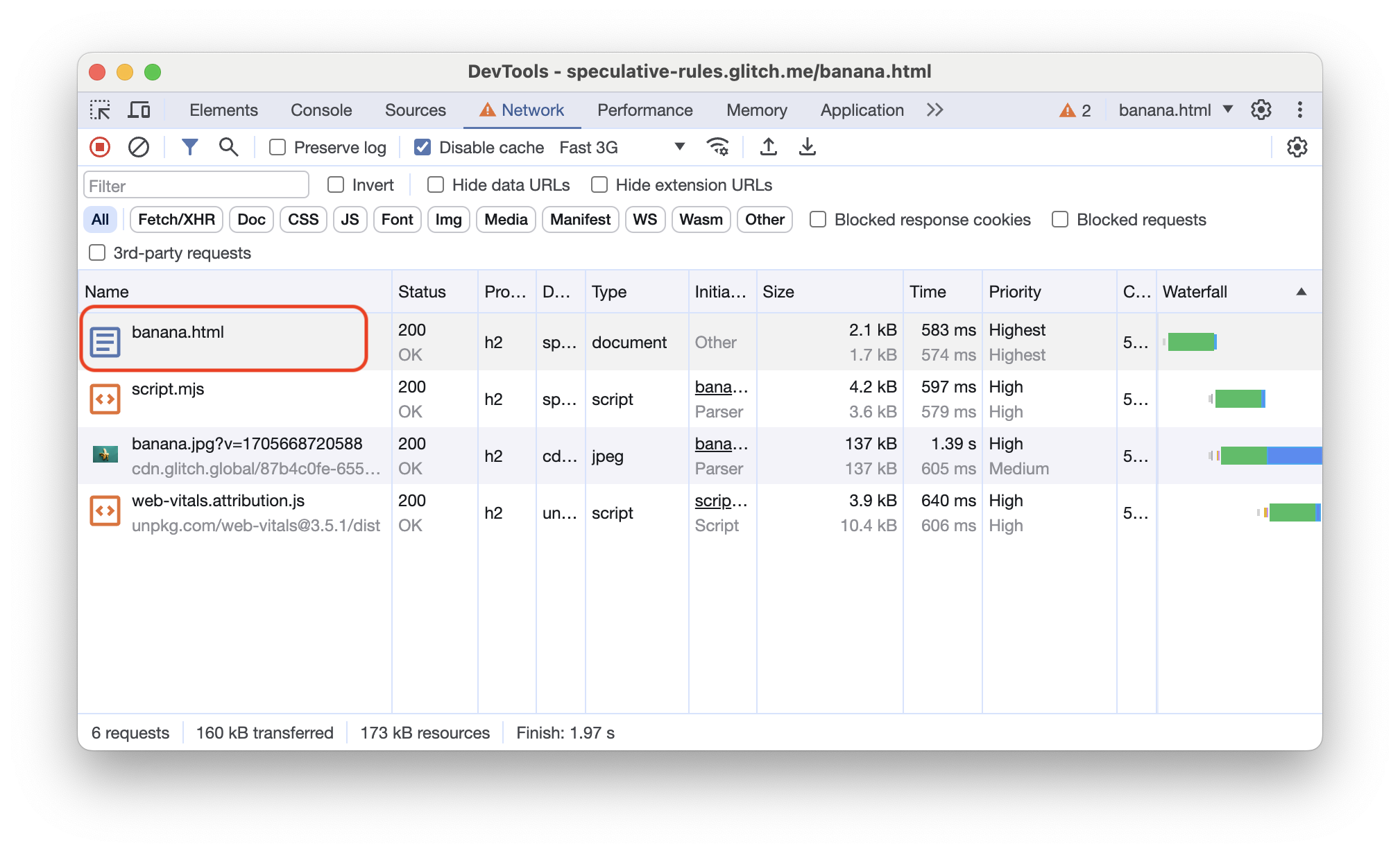Image resolution: width=1400 pixels, height=853 pixels.
Task: Switch to the Performance tab
Action: tap(645, 110)
